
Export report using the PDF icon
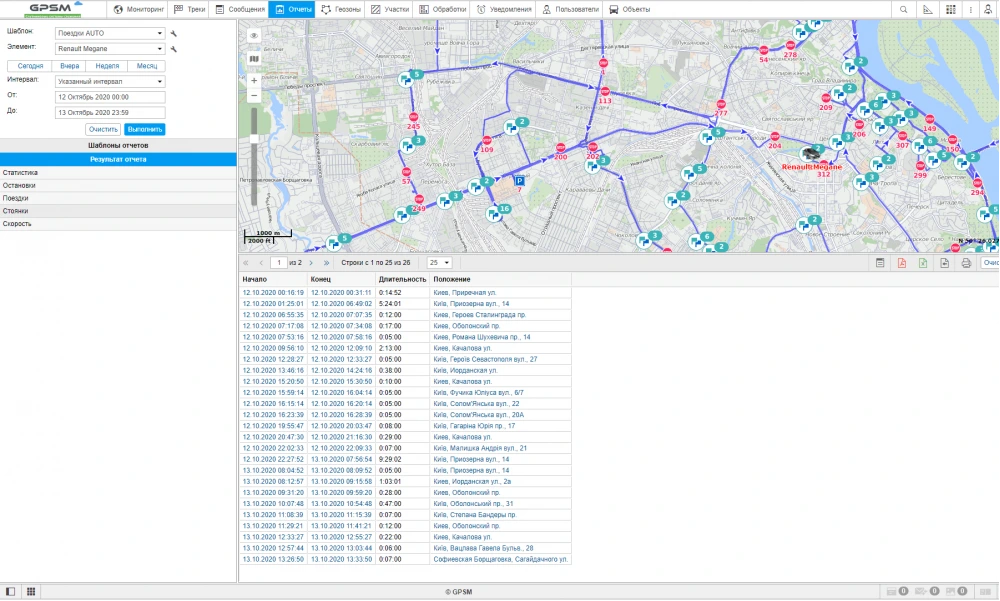tap(901, 263)
